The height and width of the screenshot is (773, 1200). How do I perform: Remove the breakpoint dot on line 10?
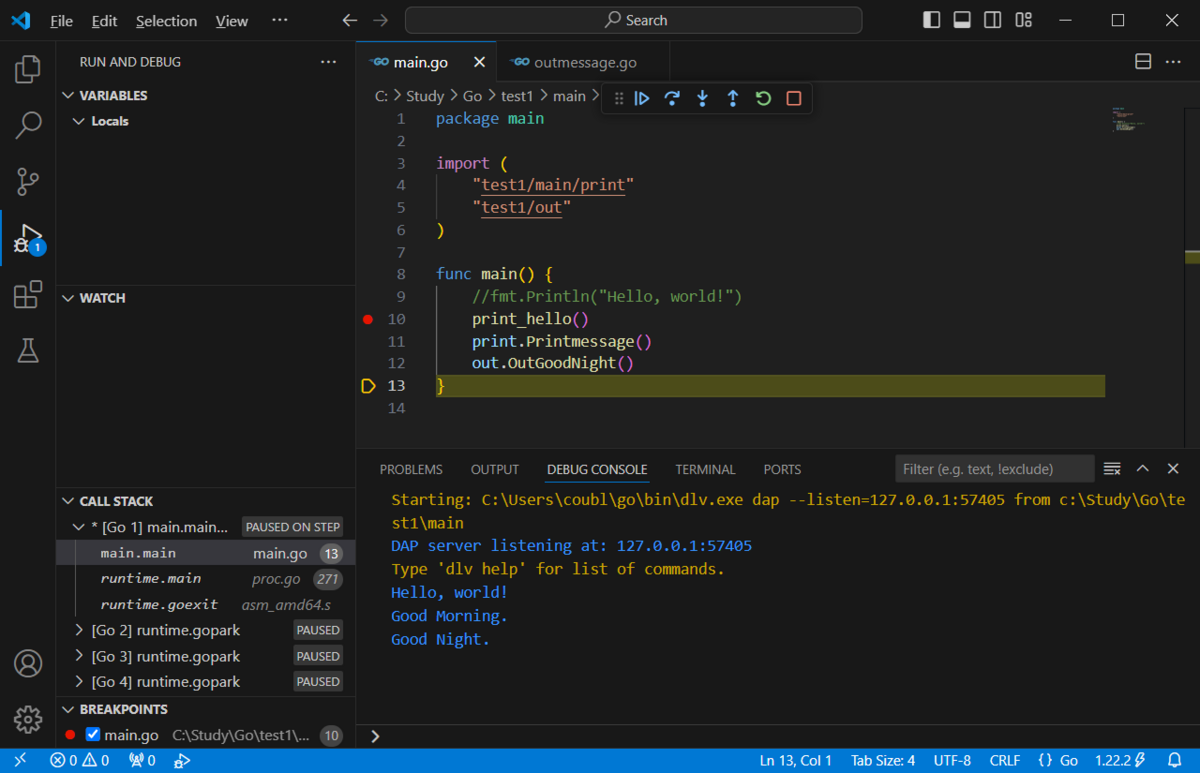pos(367,319)
